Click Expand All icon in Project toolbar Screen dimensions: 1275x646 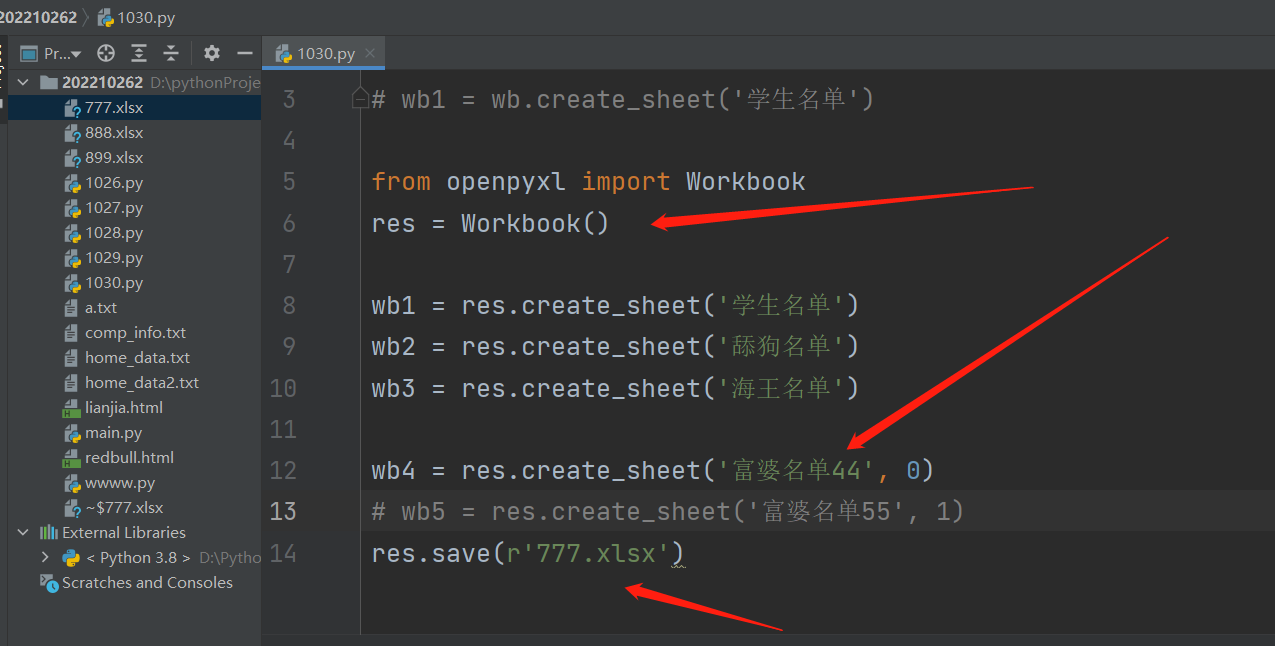(139, 53)
